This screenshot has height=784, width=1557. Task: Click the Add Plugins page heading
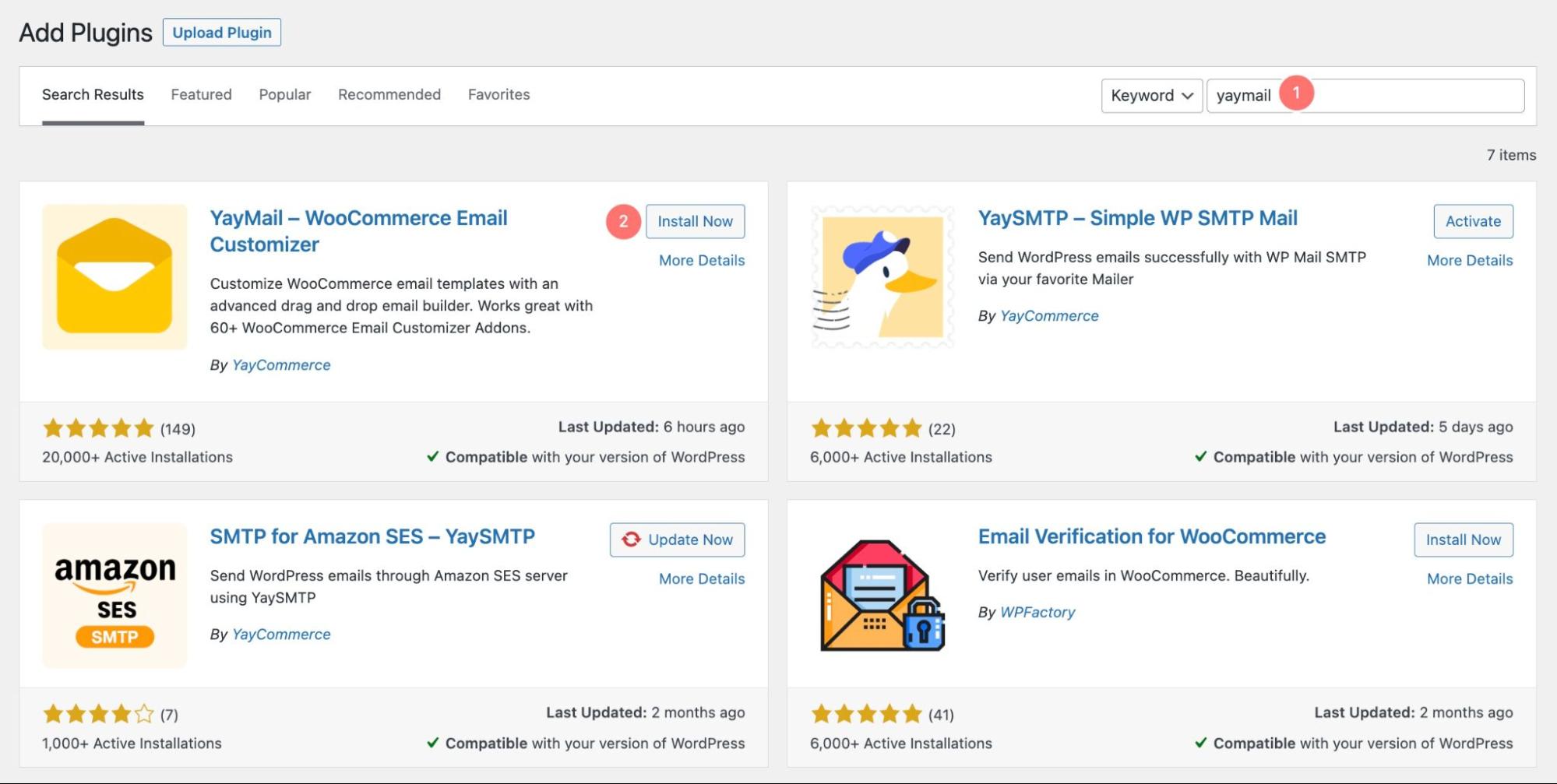point(86,33)
